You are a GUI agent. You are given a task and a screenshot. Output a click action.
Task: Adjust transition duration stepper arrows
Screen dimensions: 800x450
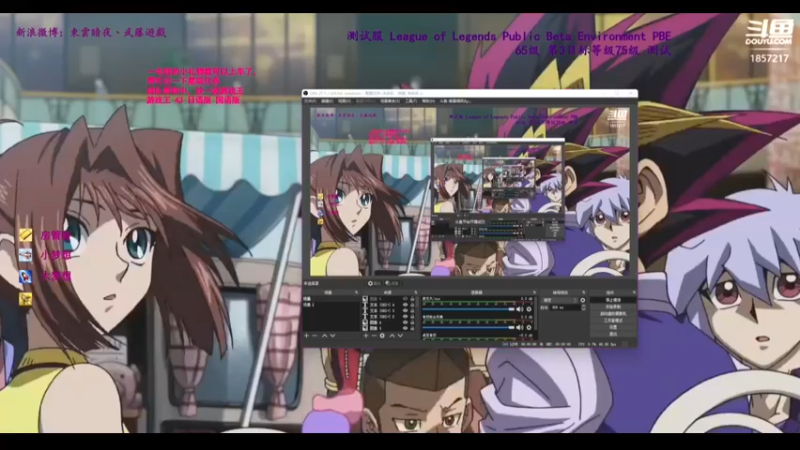point(584,308)
